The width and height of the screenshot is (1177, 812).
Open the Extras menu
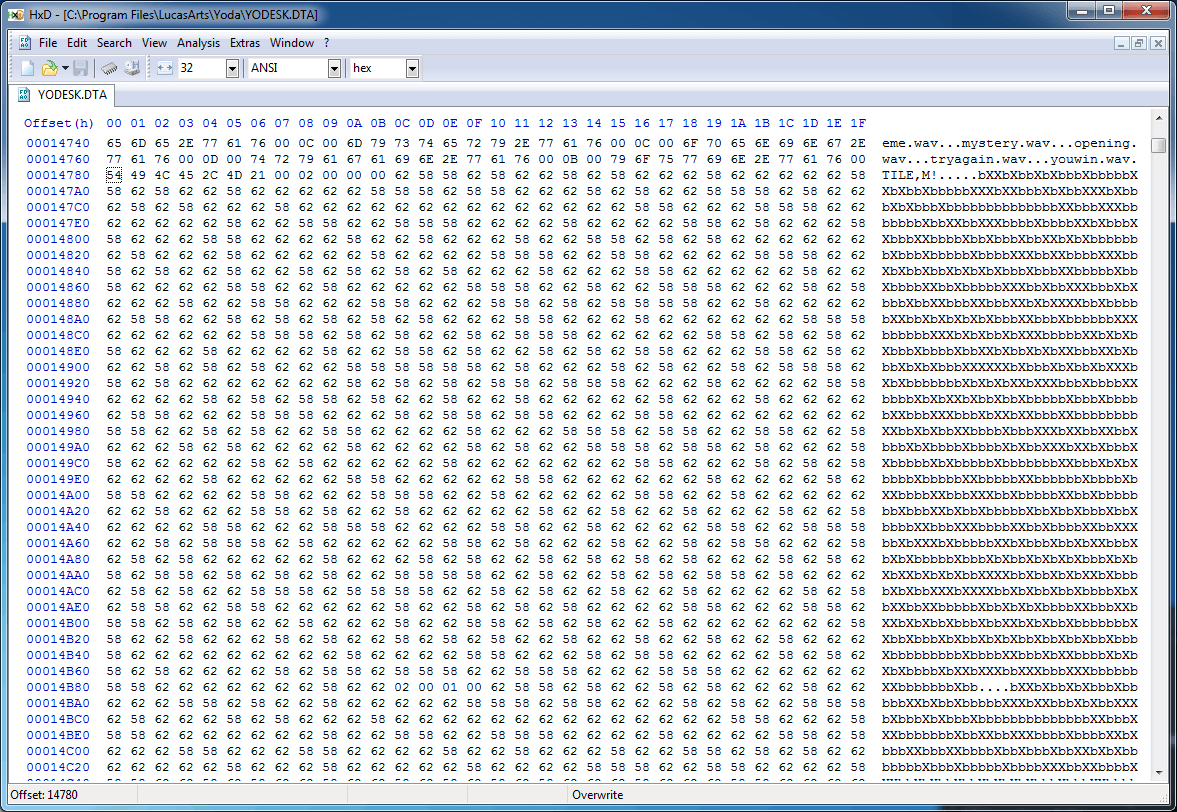tap(245, 43)
